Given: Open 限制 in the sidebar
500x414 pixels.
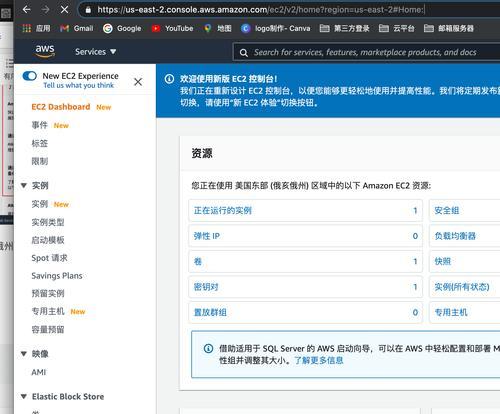Looking at the screenshot, I should [40, 161].
